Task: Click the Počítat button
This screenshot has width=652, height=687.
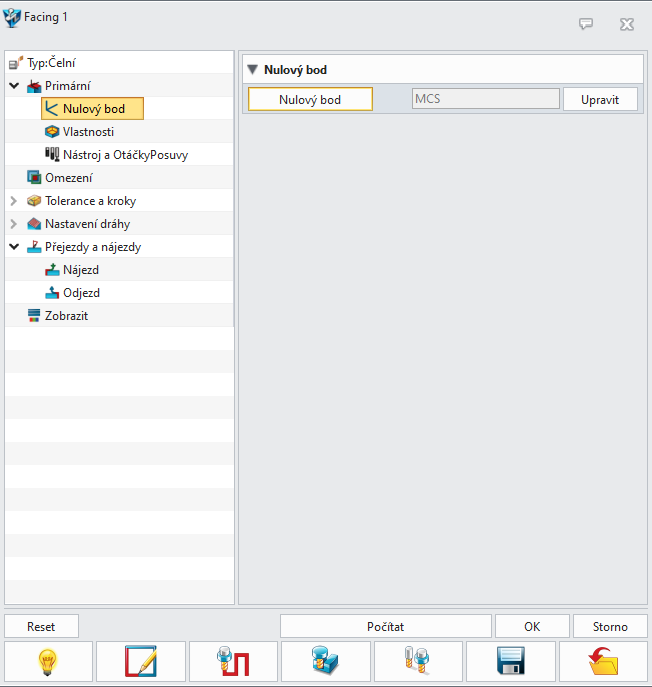Action: click(x=386, y=627)
